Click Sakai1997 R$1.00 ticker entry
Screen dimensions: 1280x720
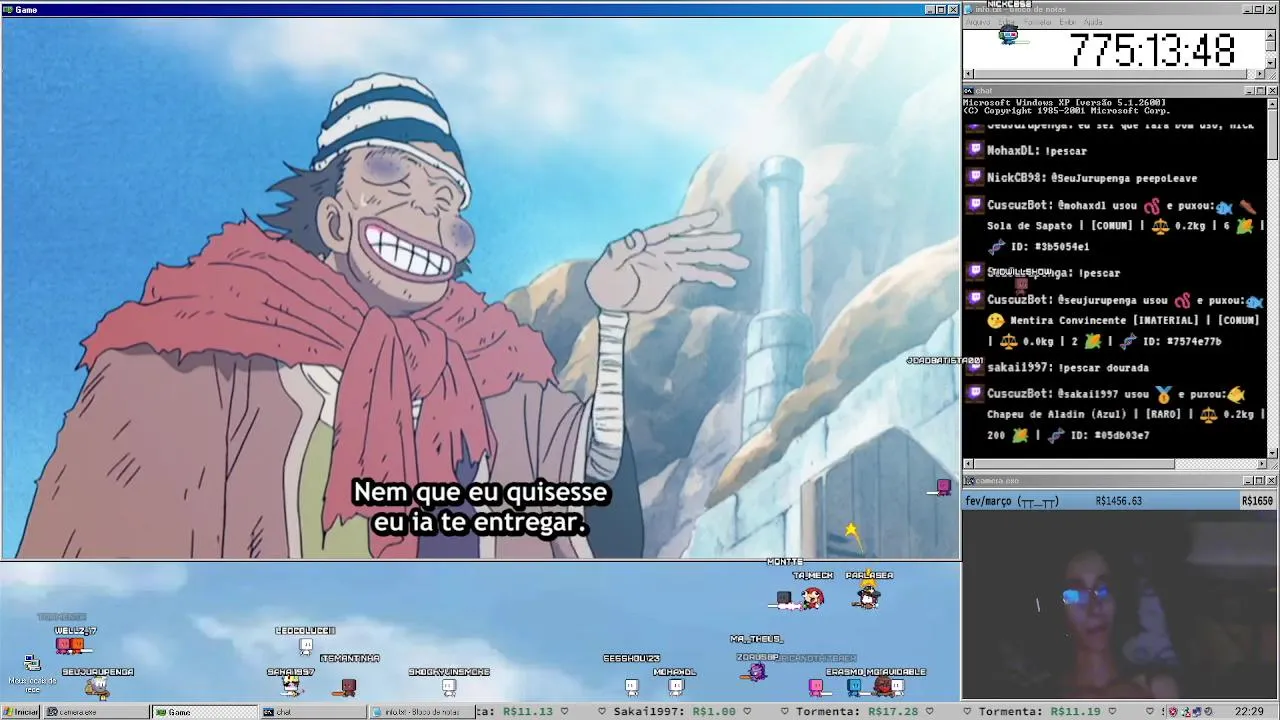coord(676,712)
